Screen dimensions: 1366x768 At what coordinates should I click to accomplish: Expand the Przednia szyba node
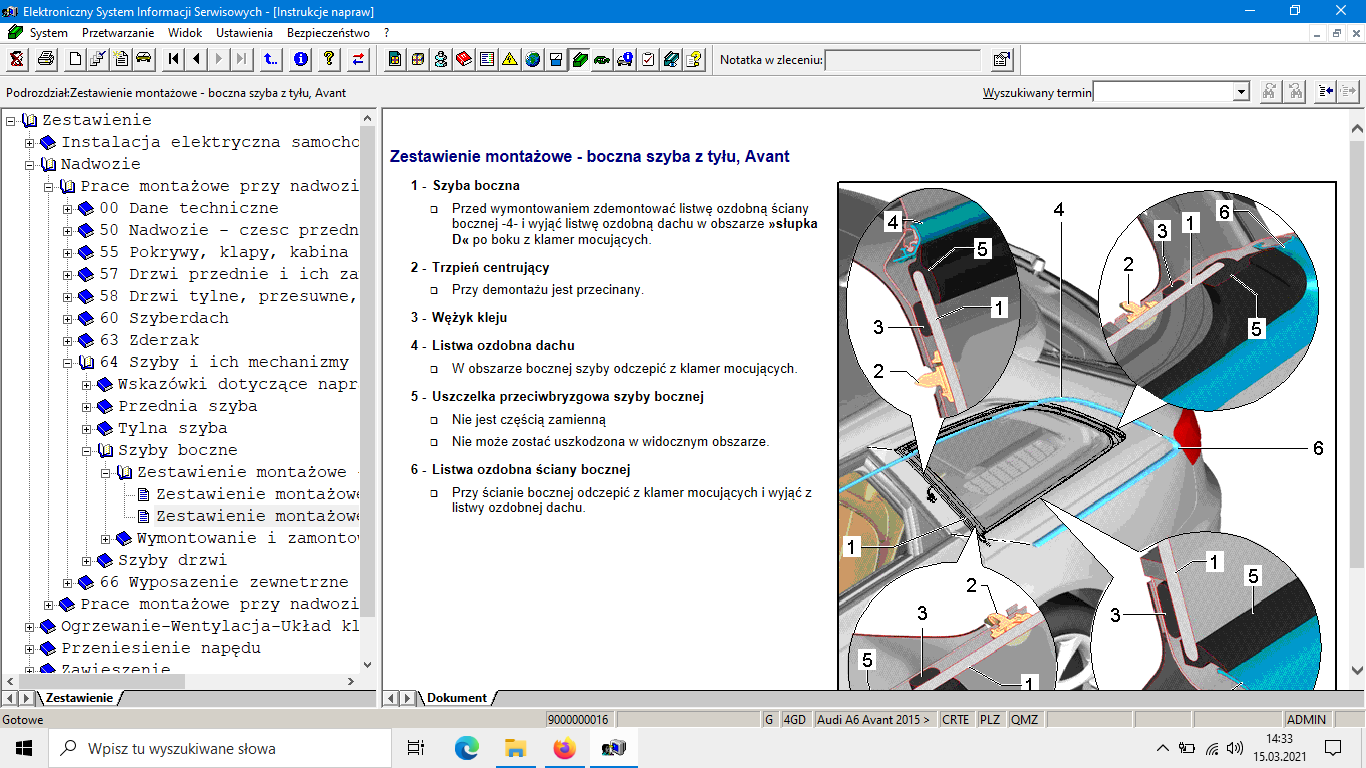pyautogui.click(x=87, y=407)
